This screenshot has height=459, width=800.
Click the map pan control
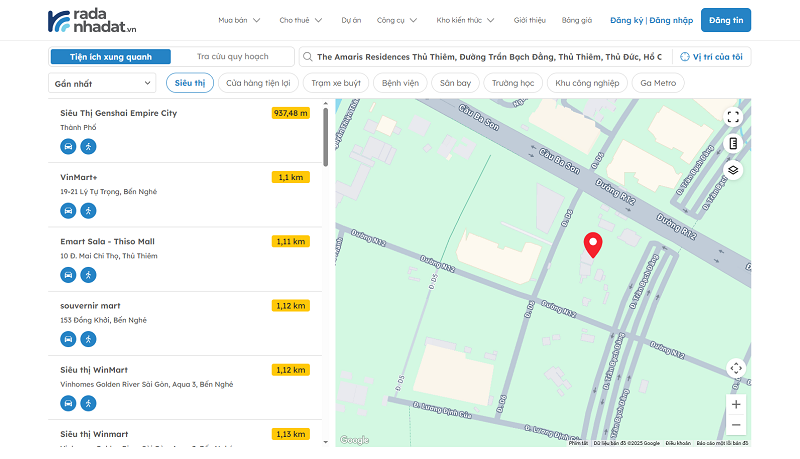click(x=736, y=368)
